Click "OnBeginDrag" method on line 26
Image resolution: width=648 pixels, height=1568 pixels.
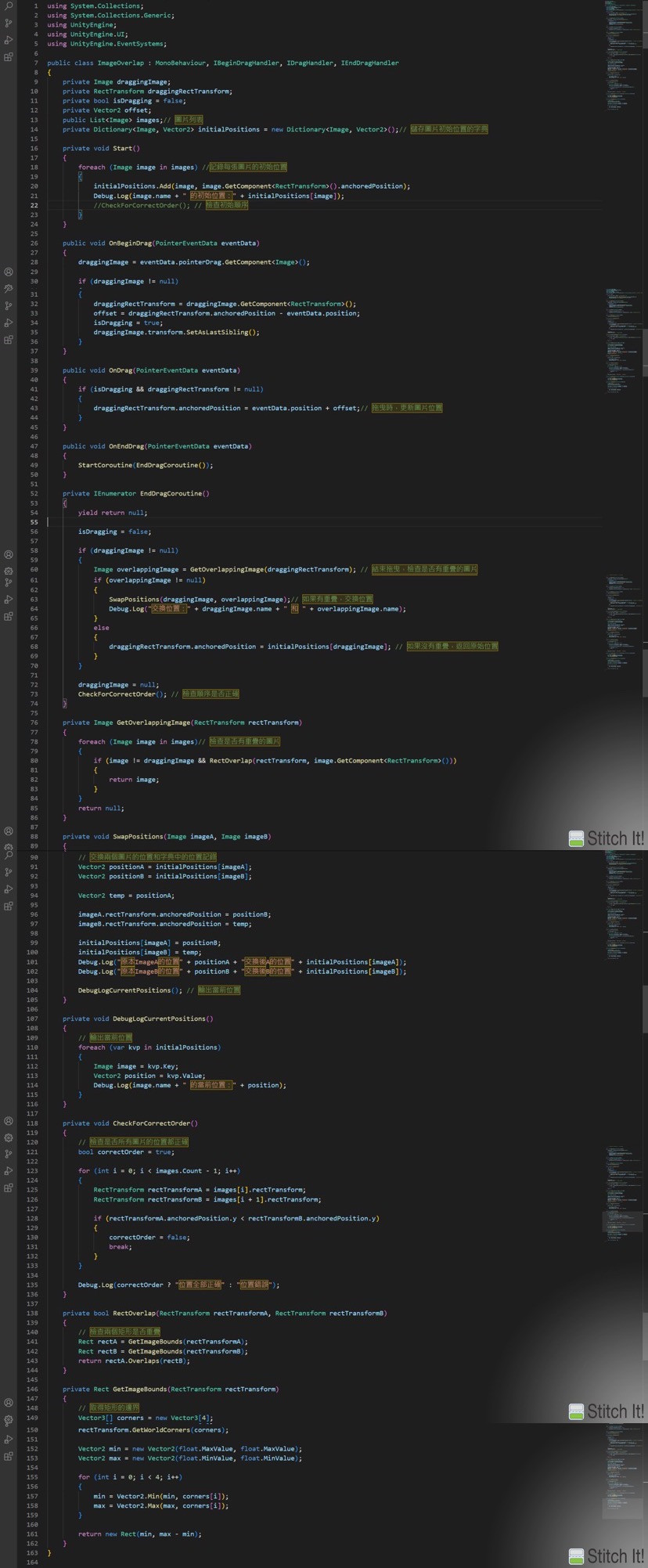click(130, 243)
